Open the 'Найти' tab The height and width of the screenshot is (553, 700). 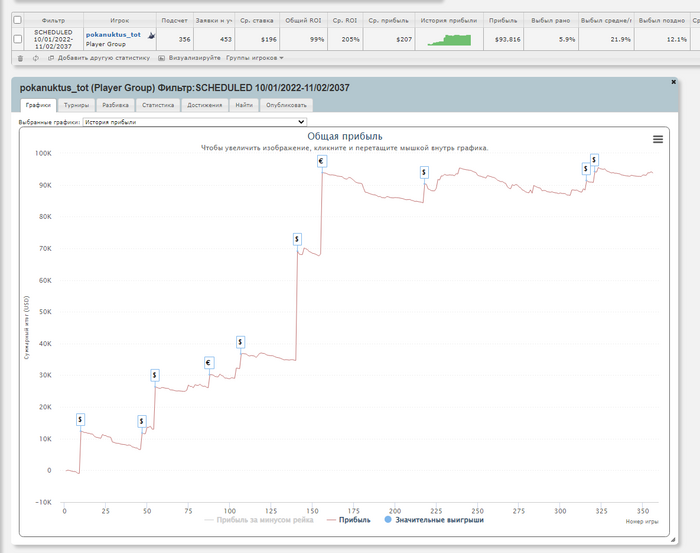click(244, 105)
